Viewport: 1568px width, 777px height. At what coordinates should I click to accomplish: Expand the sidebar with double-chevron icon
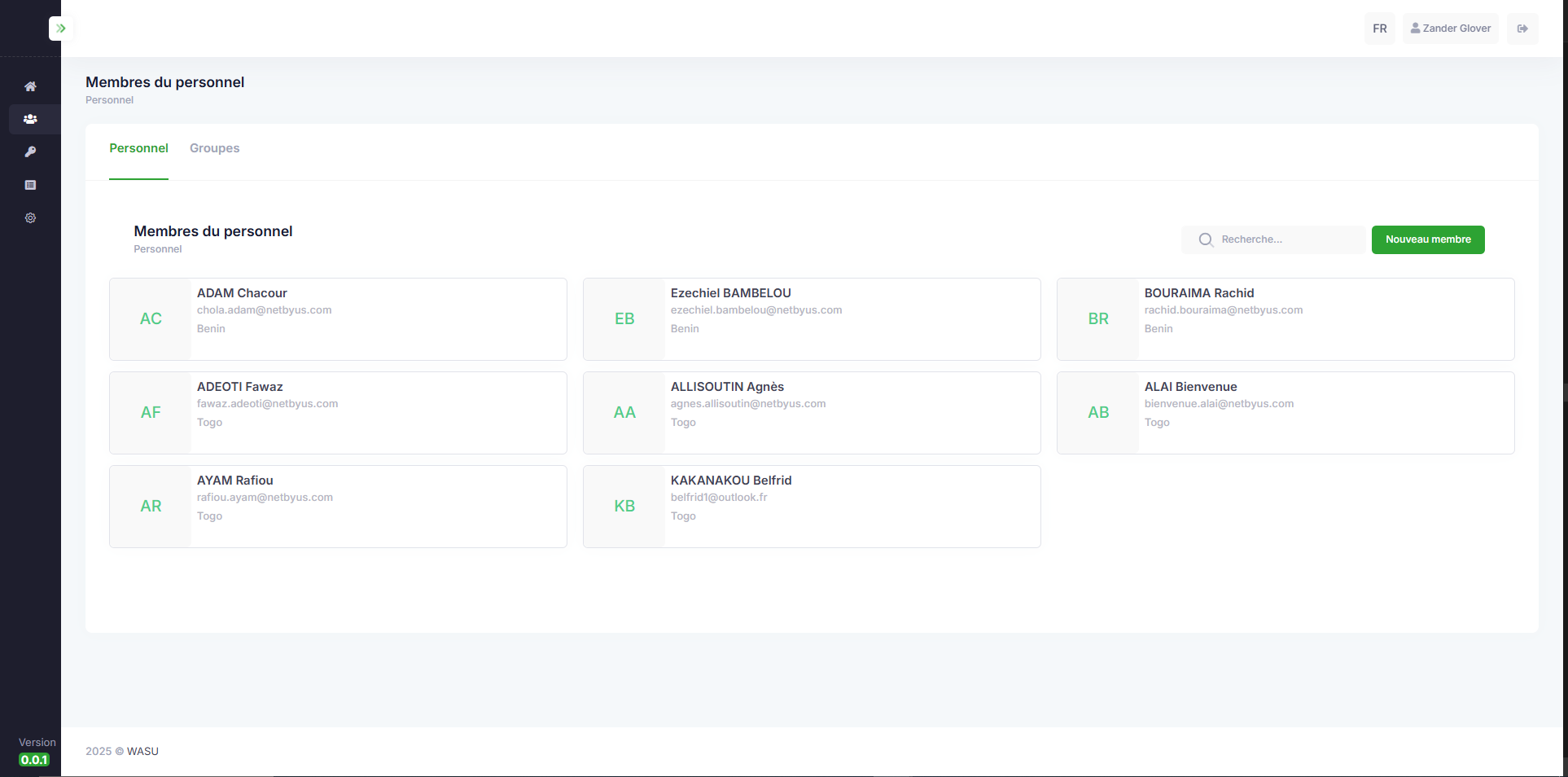pos(60,29)
